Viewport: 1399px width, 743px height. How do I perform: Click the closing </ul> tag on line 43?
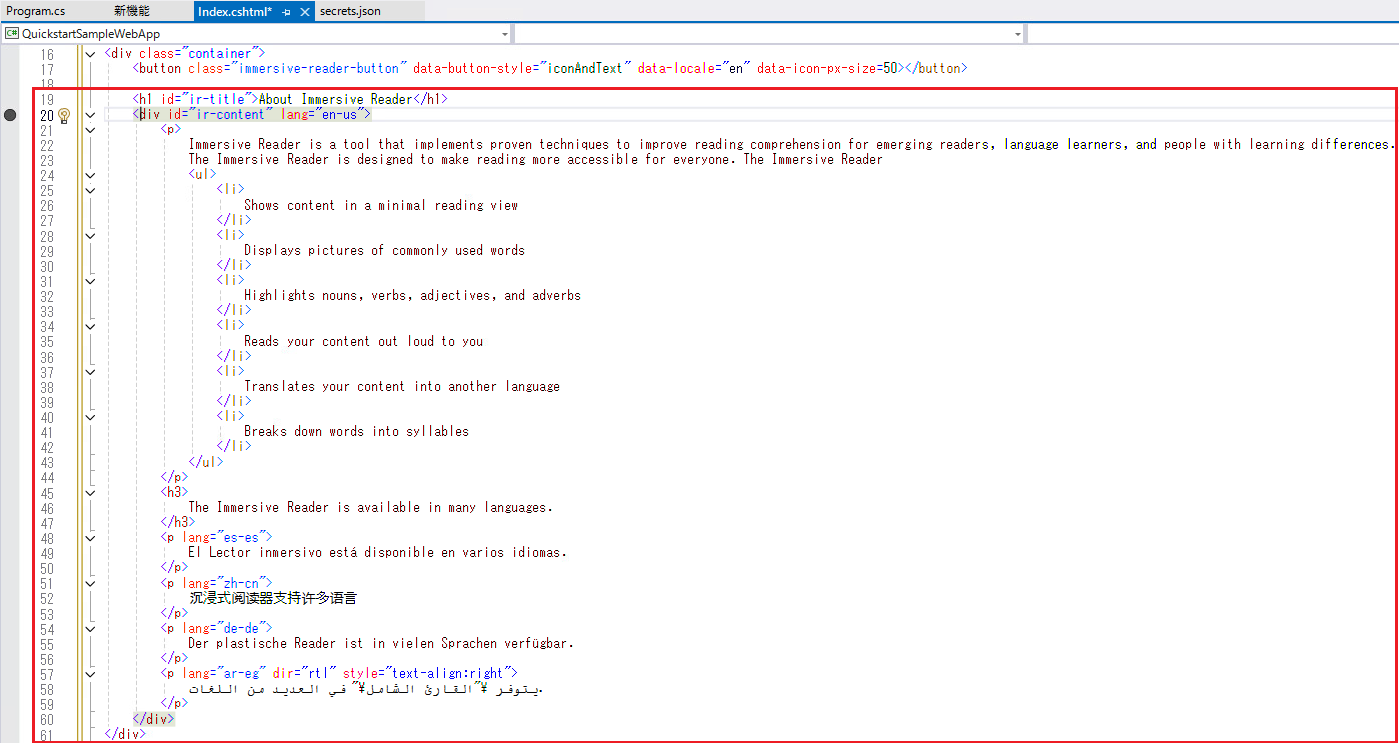206,462
